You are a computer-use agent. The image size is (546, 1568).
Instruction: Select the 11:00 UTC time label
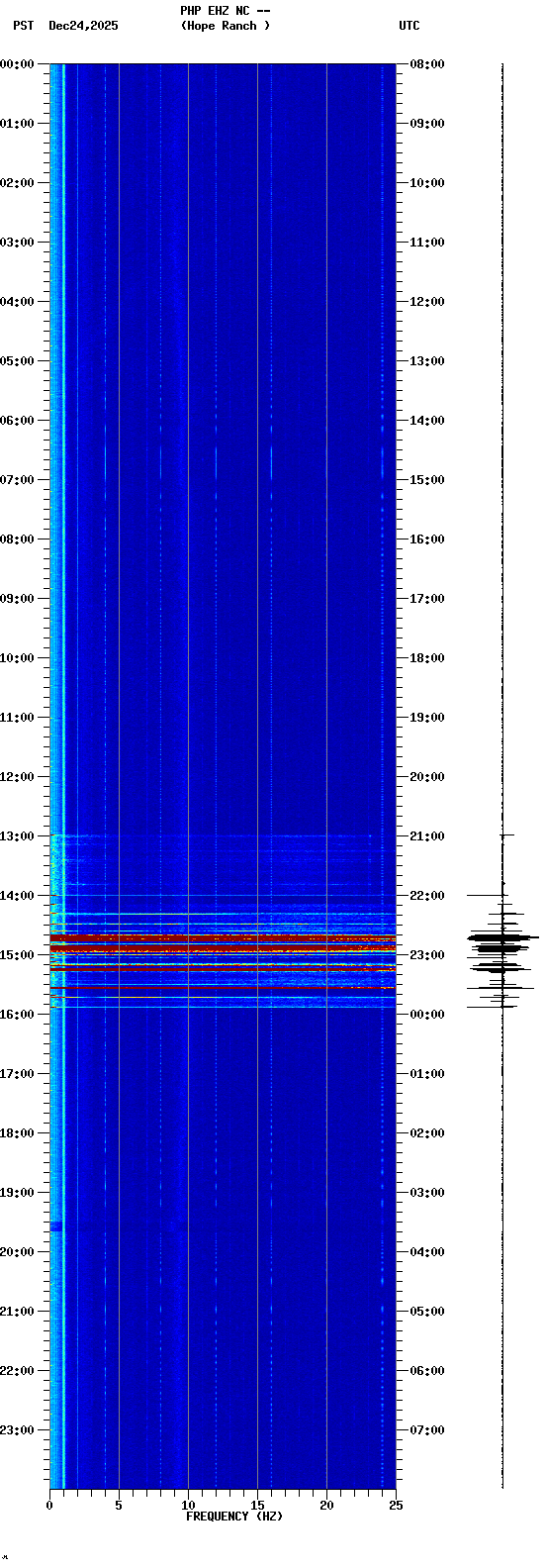[x=427, y=243]
